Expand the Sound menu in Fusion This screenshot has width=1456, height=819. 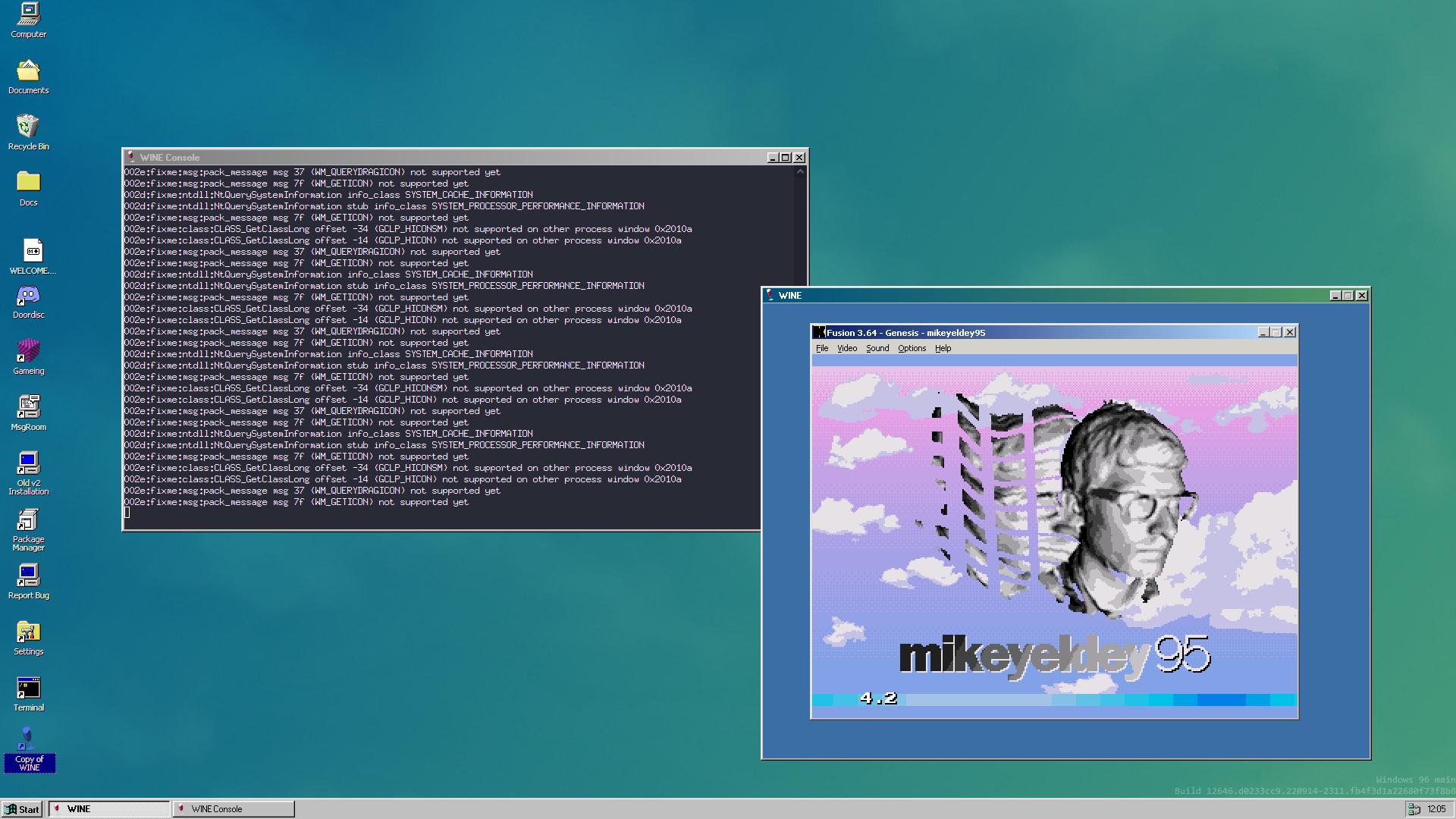coord(877,348)
